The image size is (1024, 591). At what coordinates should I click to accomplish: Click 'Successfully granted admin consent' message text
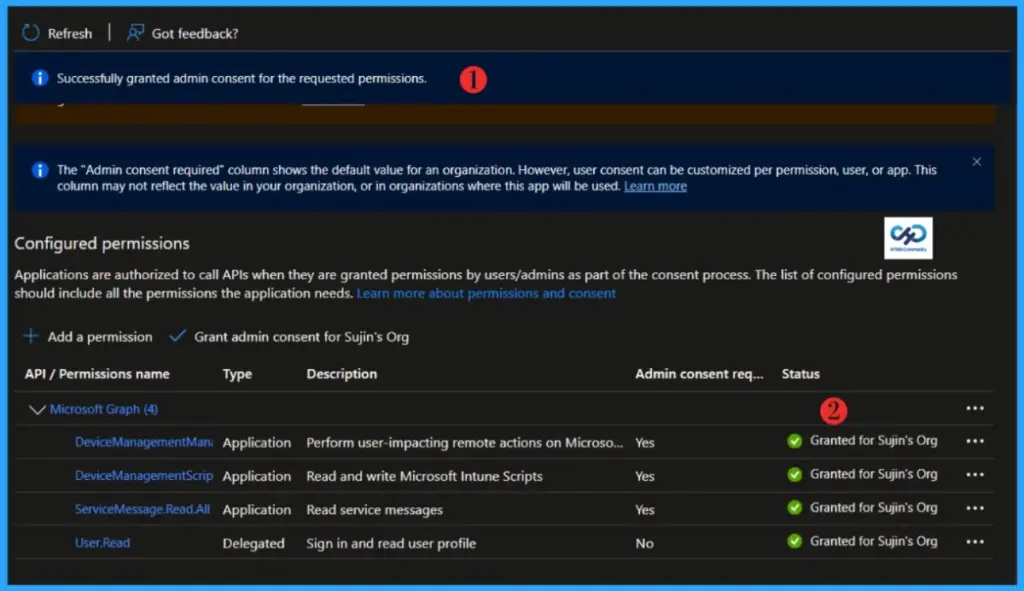click(242, 78)
